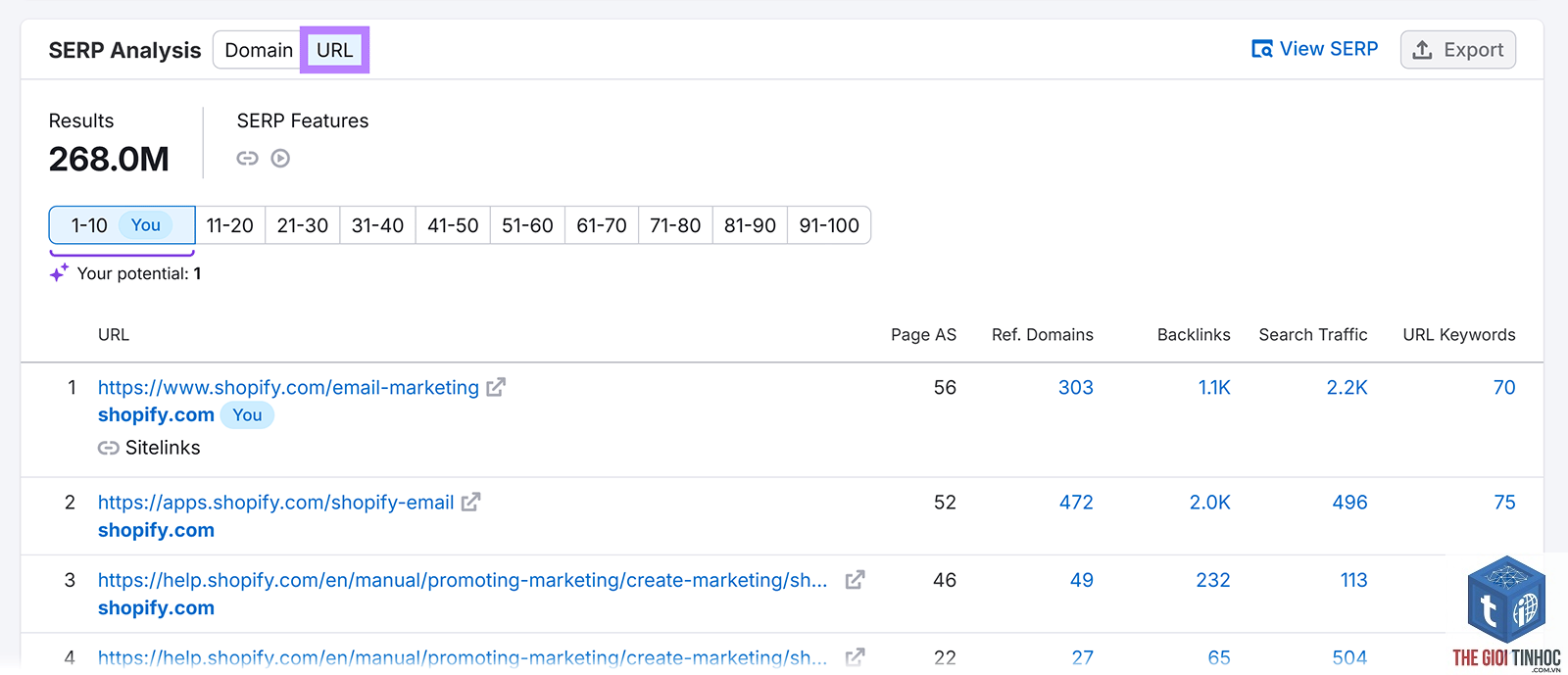Open shopify.com domain link in row 1
This screenshot has width=1568, height=675.
[156, 415]
